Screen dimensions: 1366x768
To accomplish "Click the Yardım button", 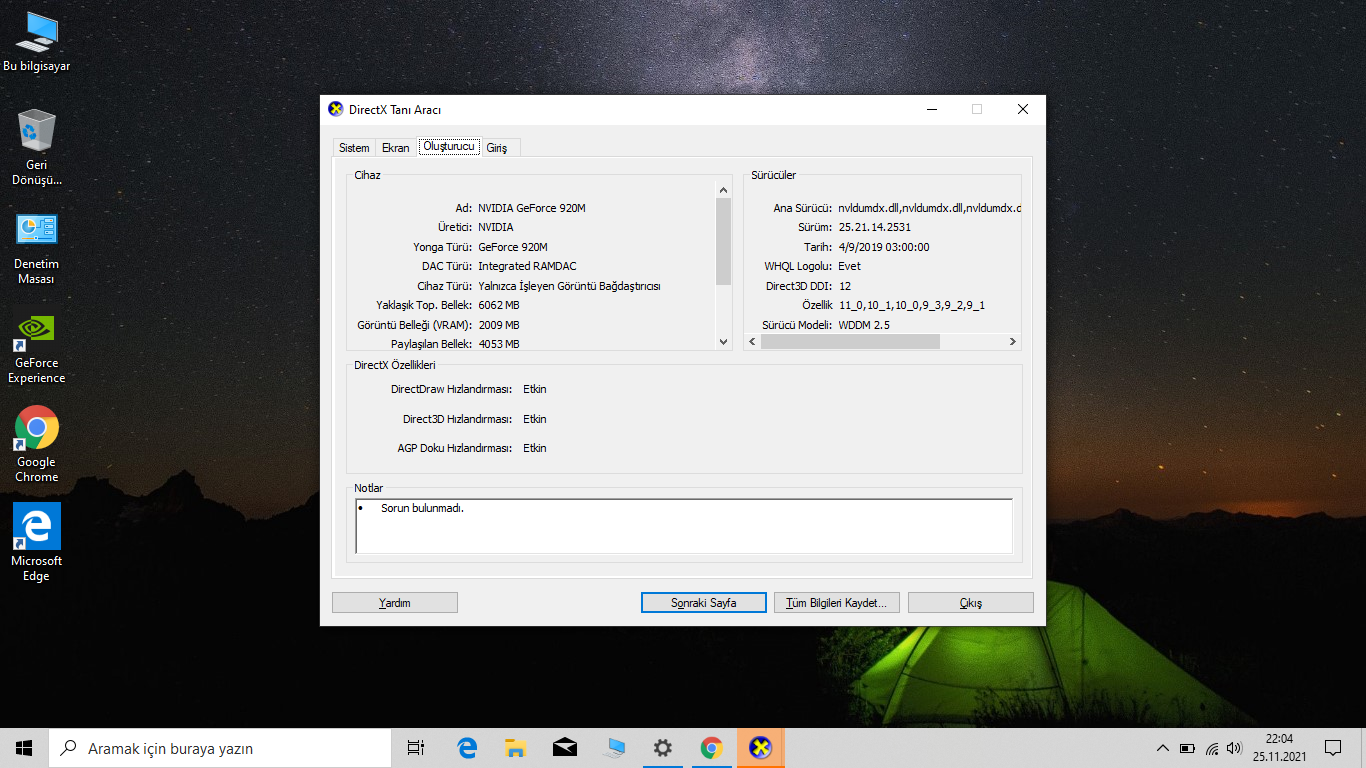I will coord(395,603).
